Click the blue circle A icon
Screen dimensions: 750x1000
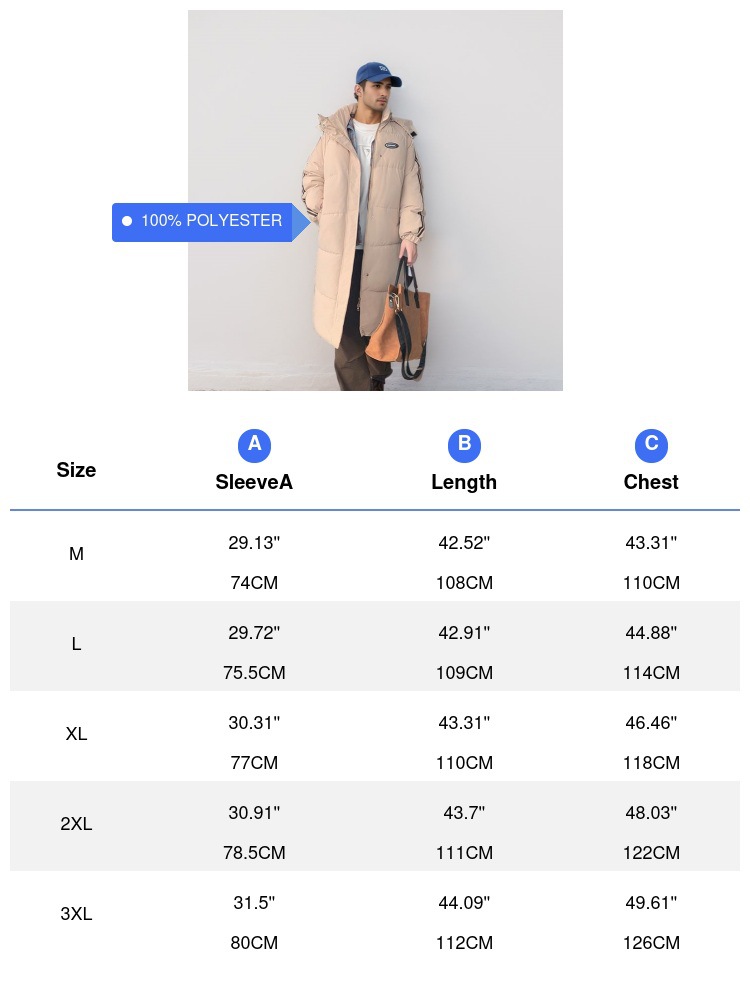(x=254, y=445)
